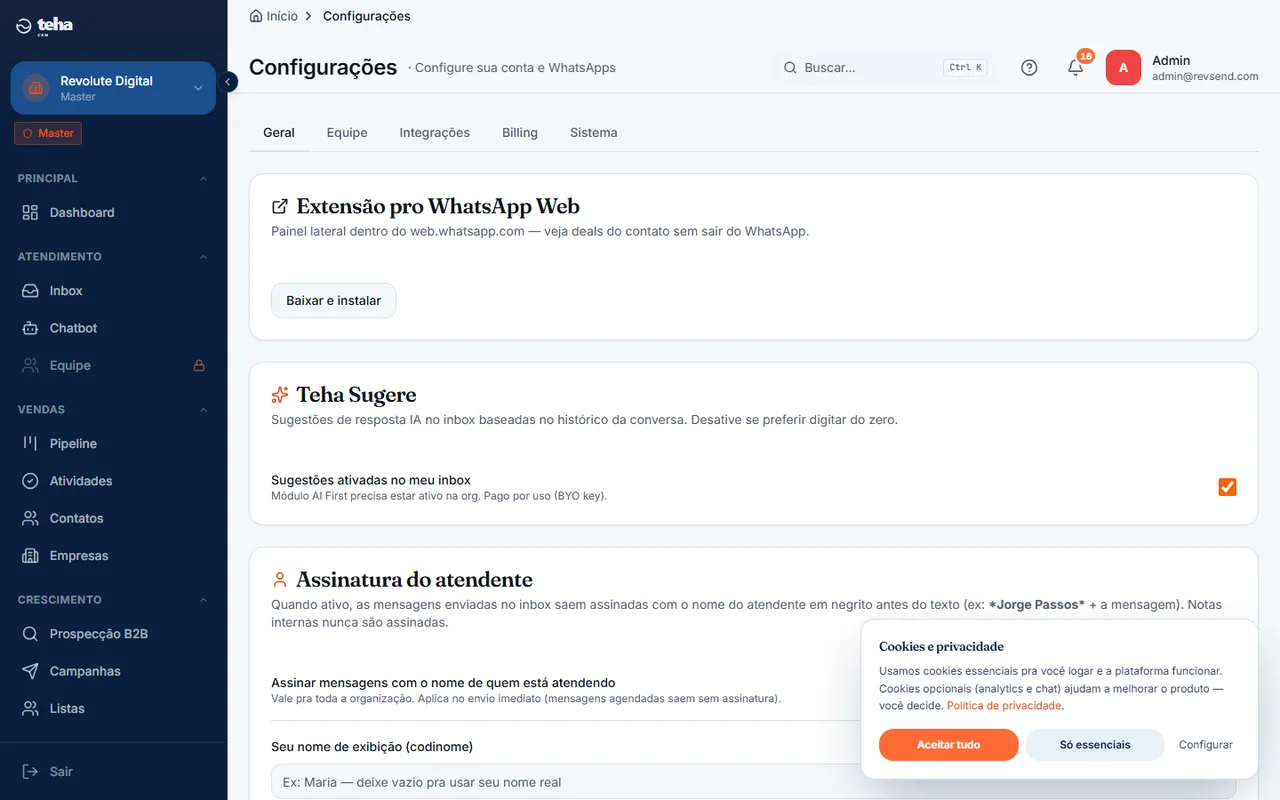This screenshot has width=1280, height=800.
Task: Click the search magnifier icon in Buscar
Action: tap(790, 68)
